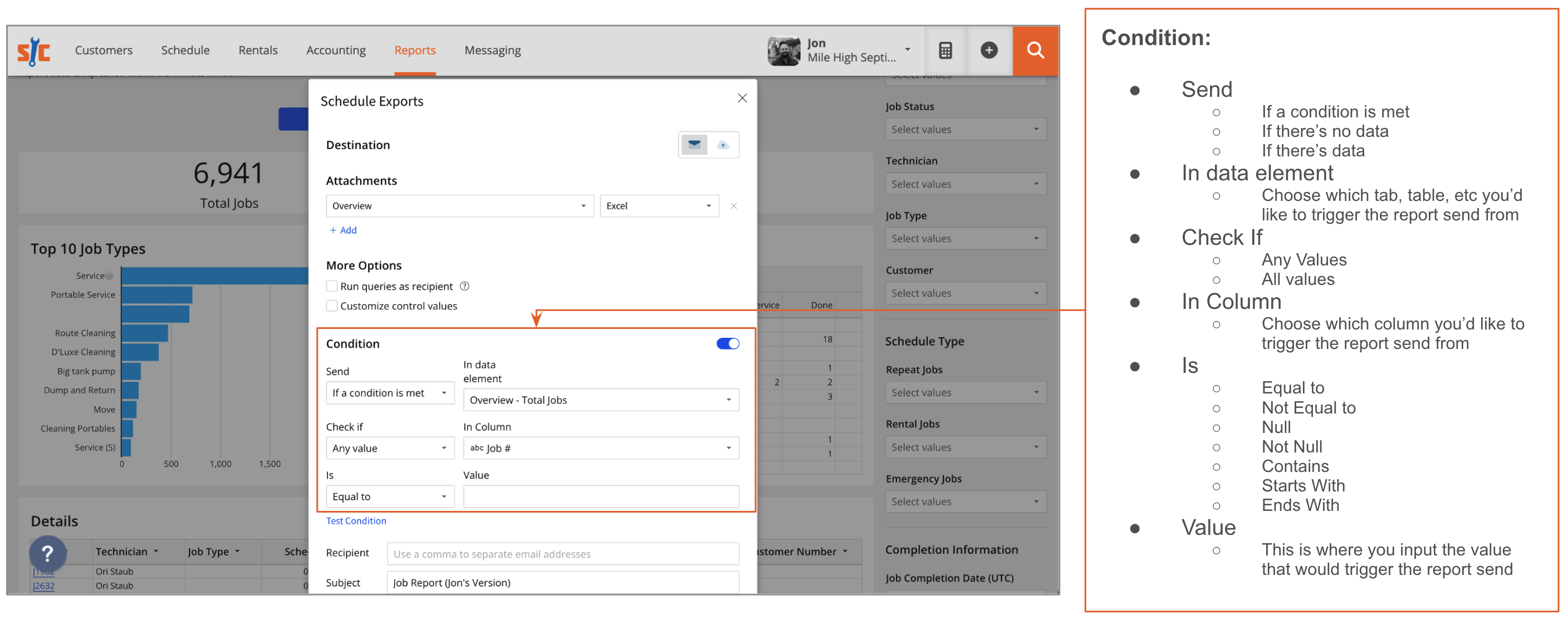Open the help question mark bubble
This screenshot has width=1568, height=620.
(x=47, y=554)
